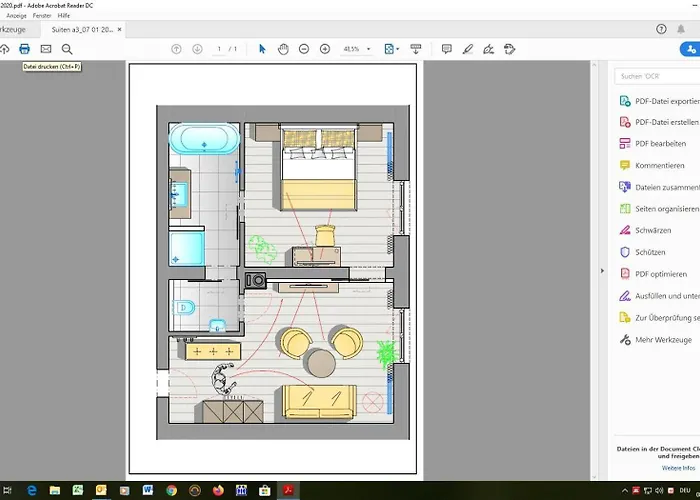Click the envelope email icon
Image resolution: width=700 pixels, height=500 pixels.
click(46, 48)
